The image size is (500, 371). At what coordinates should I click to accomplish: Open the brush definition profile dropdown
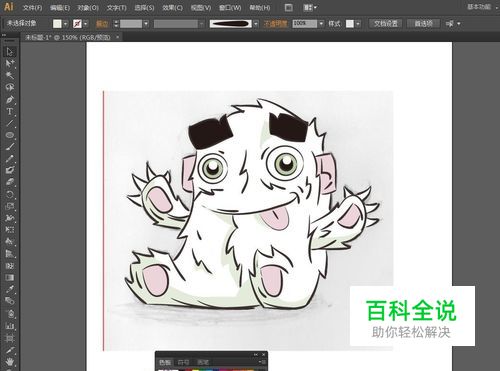[x=256, y=24]
